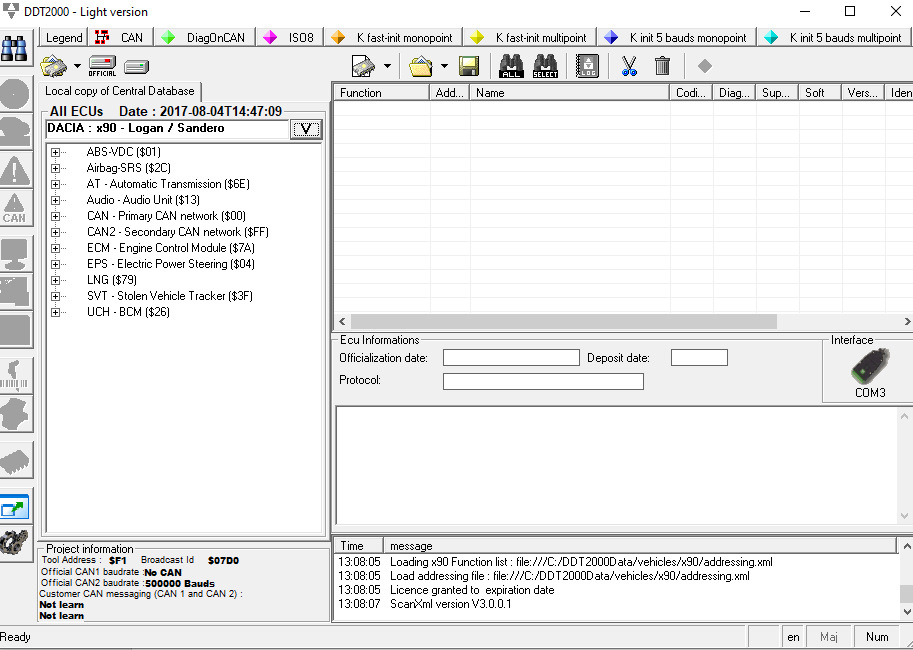Click the K init 5 bauds multipoint tab

(x=834, y=38)
